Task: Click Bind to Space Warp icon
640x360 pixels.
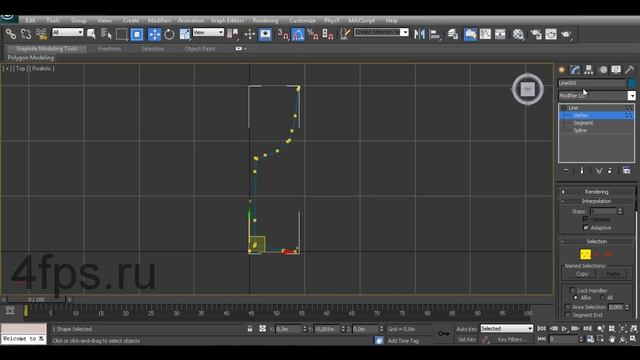Action: tap(41, 34)
